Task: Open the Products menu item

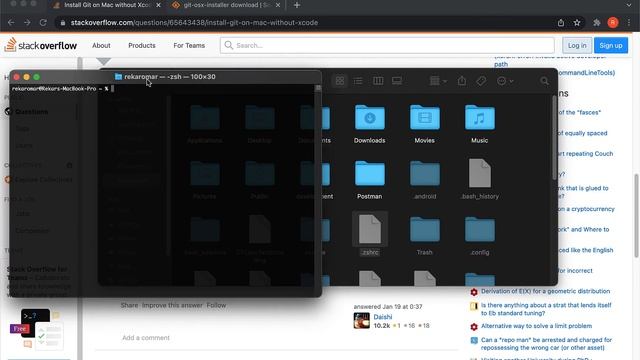Action: [142, 45]
